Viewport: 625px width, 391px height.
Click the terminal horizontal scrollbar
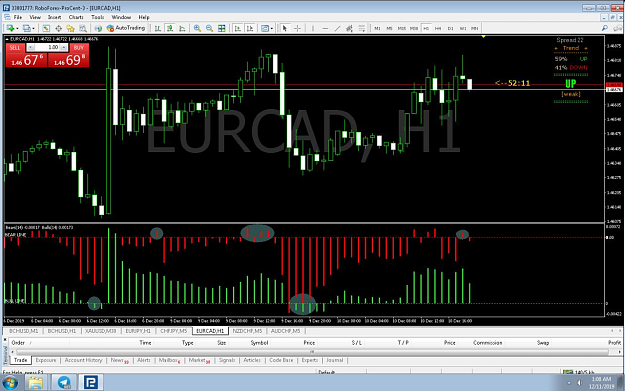[312, 352]
